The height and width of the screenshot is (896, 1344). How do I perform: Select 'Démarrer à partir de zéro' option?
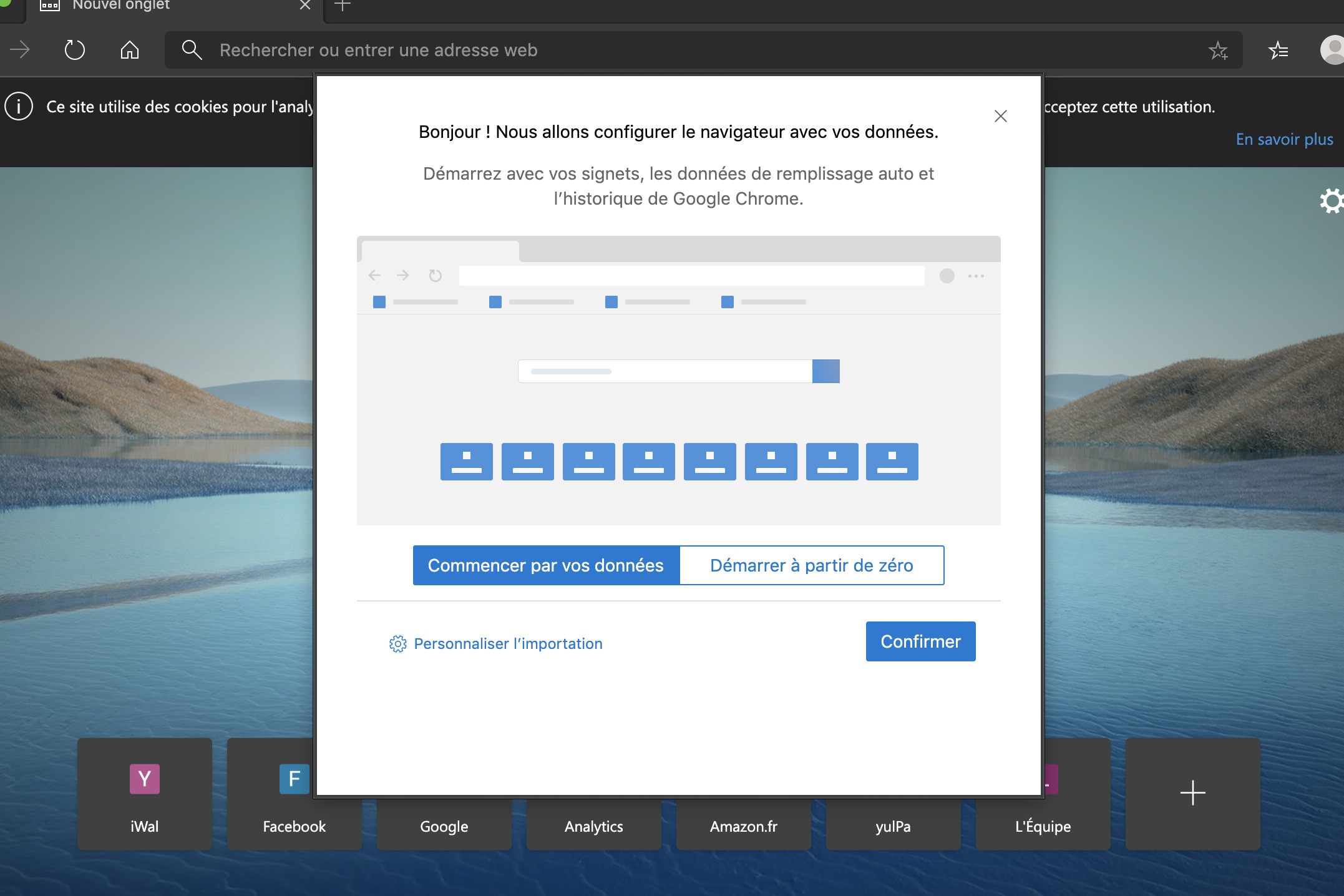[811, 565]
